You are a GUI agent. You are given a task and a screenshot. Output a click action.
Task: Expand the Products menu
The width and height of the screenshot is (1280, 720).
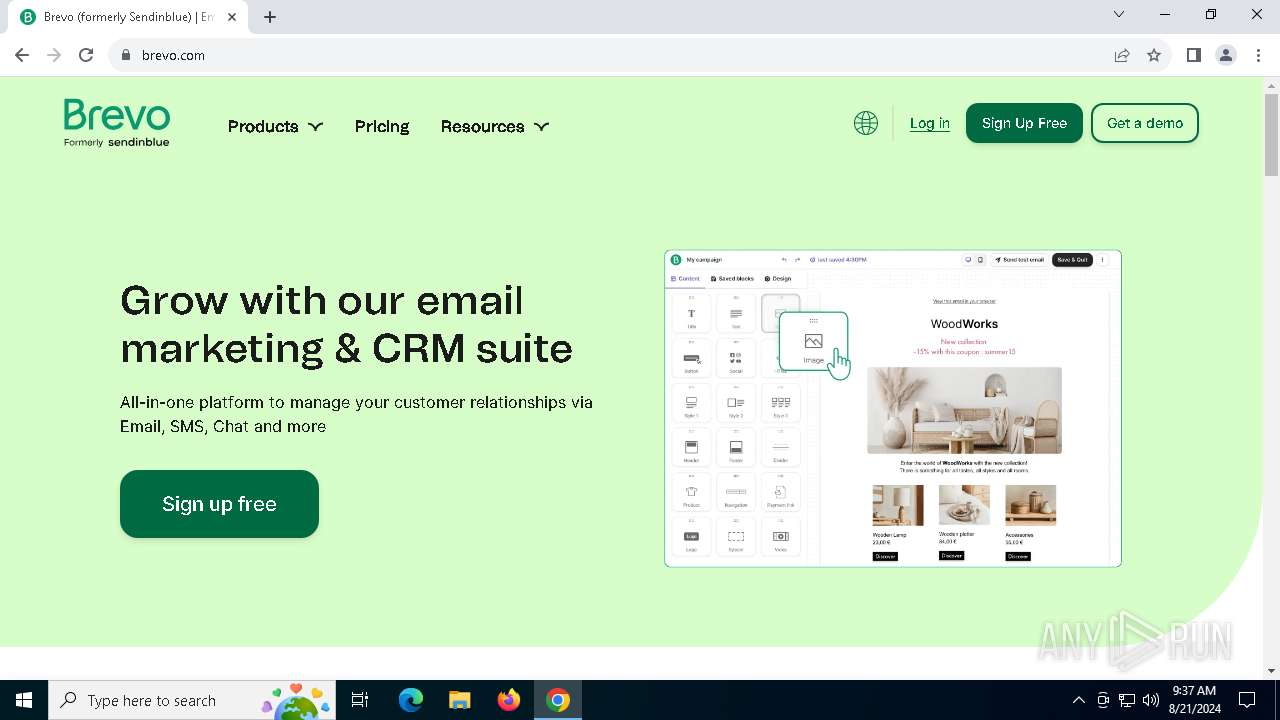(275, 126)
